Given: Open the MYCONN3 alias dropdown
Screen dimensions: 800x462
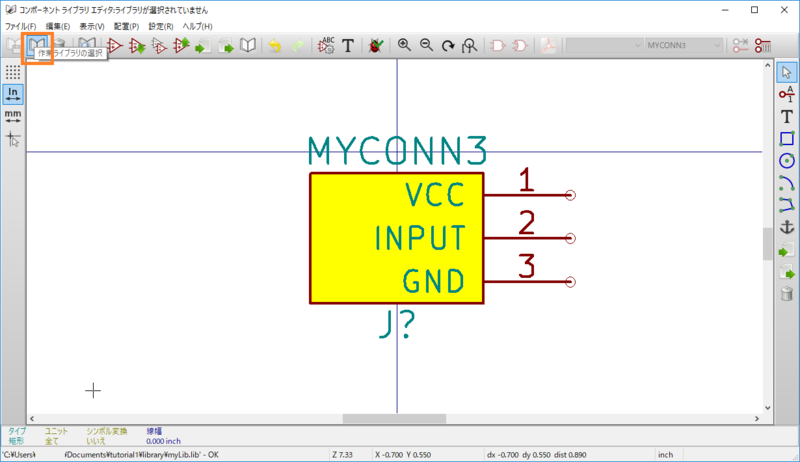Looking at the screenshot, I should coord(684,45).
